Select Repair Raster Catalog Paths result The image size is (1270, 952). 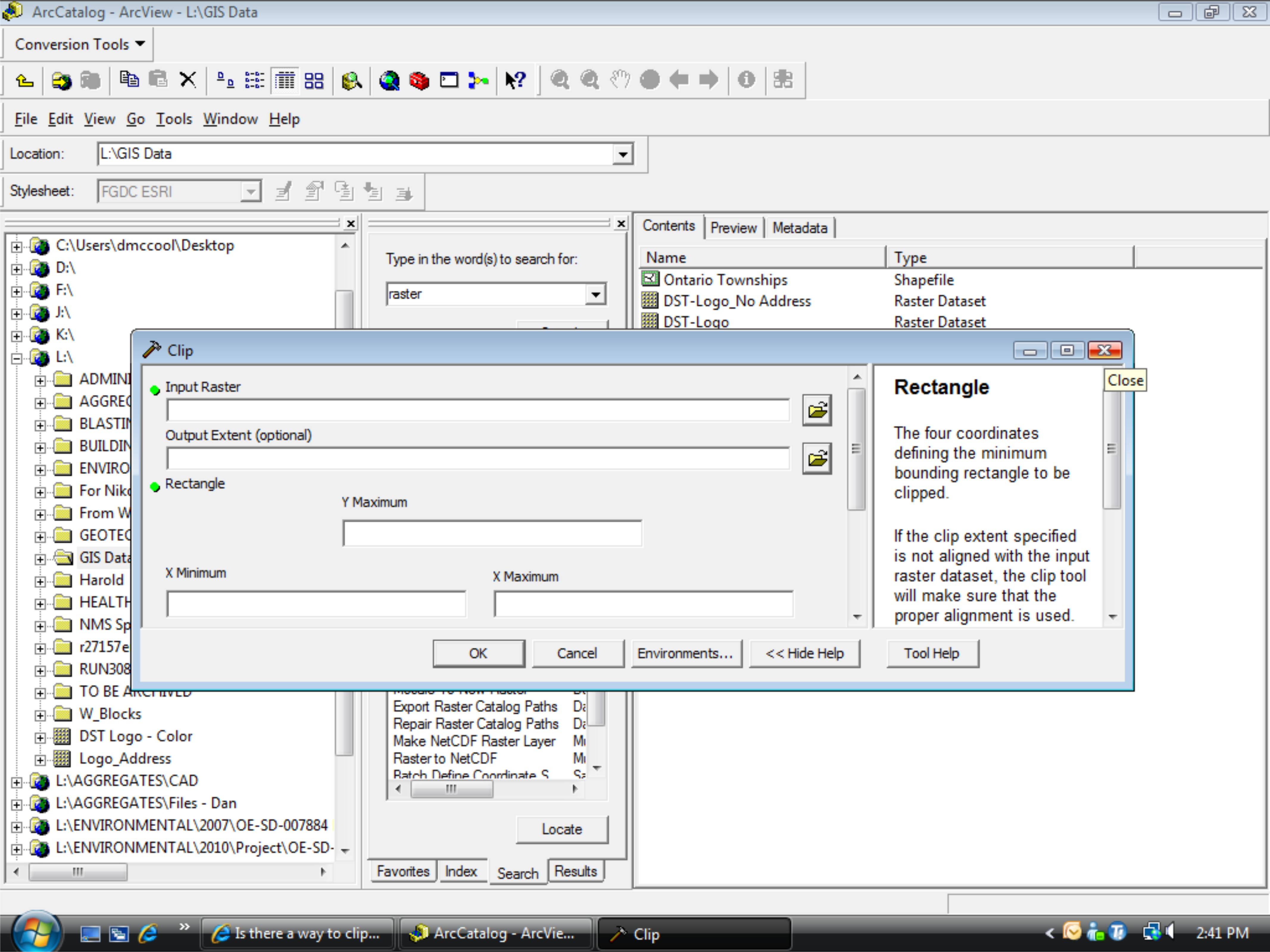coord(475,724)
